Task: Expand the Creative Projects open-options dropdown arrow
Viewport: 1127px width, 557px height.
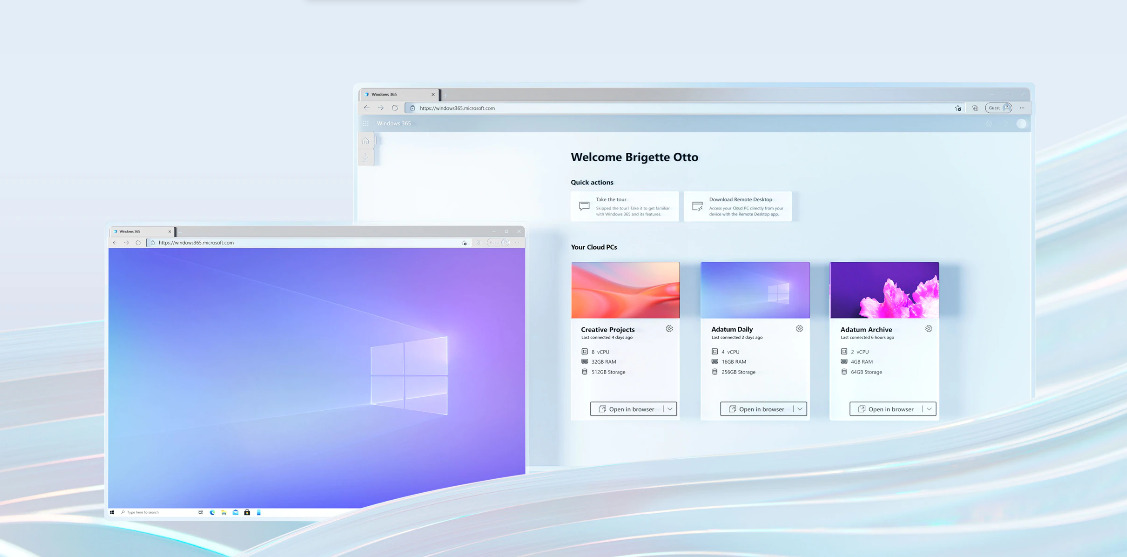Action: [670, 409]
